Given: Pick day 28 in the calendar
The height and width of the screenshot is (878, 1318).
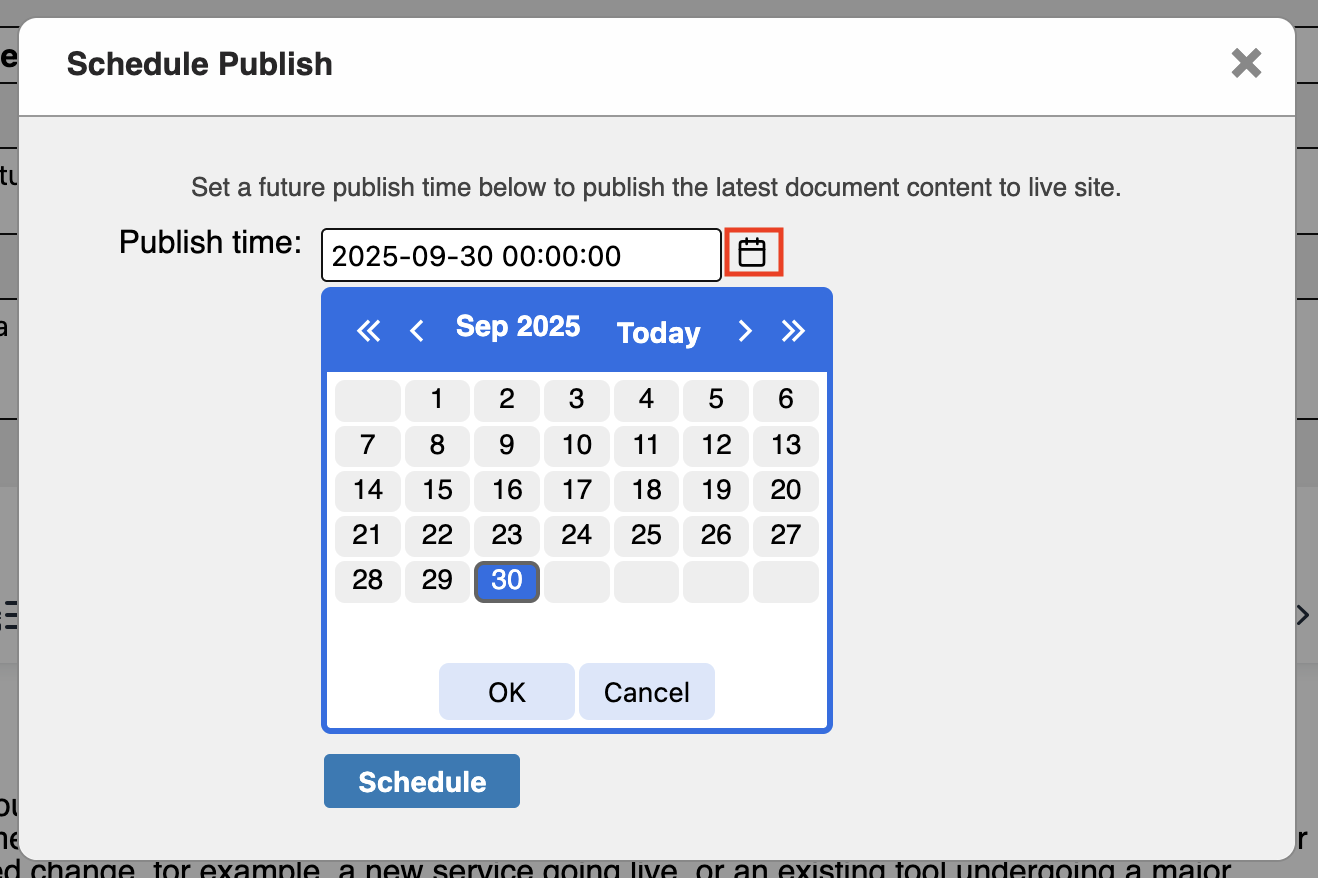Looking at the screenshot, I should click(367, 580).
